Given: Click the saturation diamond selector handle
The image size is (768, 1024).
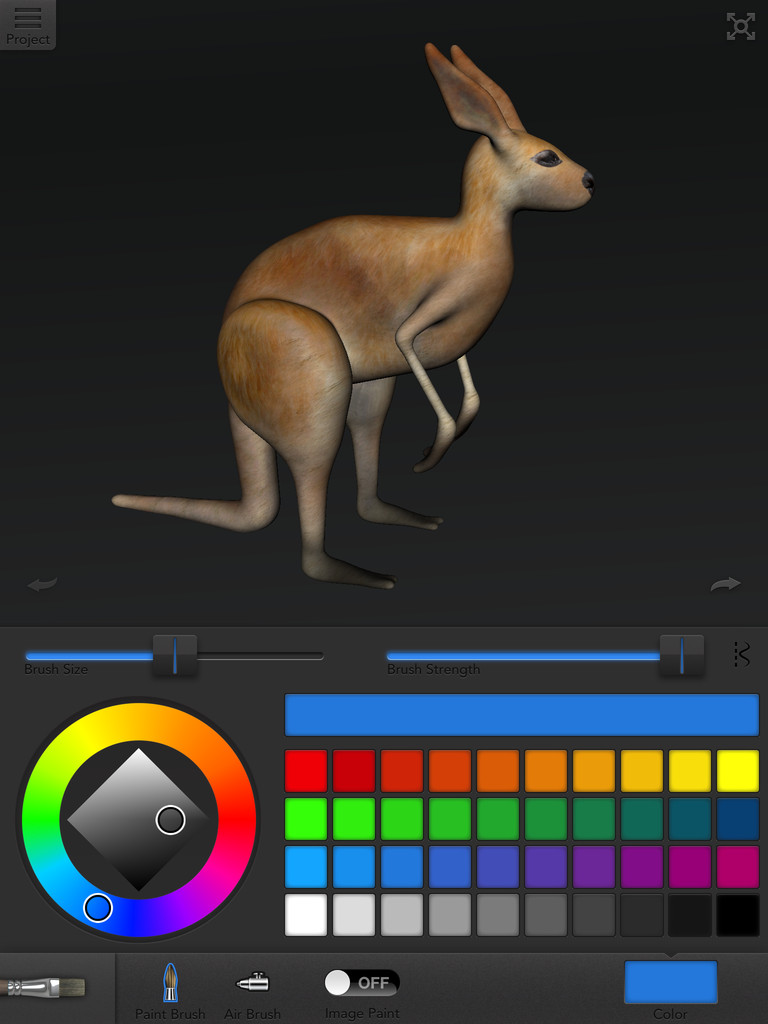Looking at the screenshot, I should pyautogui.click(x=170, y=820).
